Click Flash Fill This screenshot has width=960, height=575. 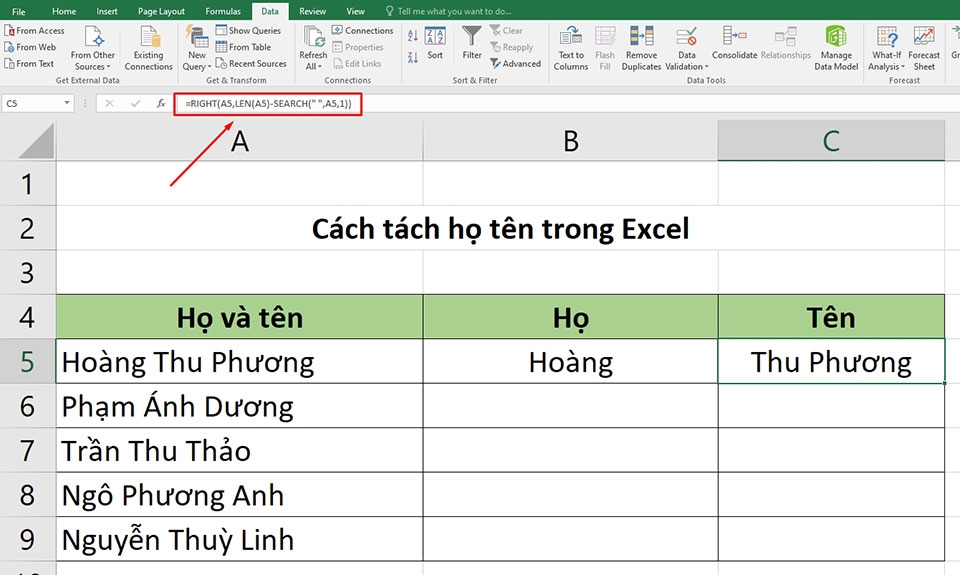tap(605, 48)
